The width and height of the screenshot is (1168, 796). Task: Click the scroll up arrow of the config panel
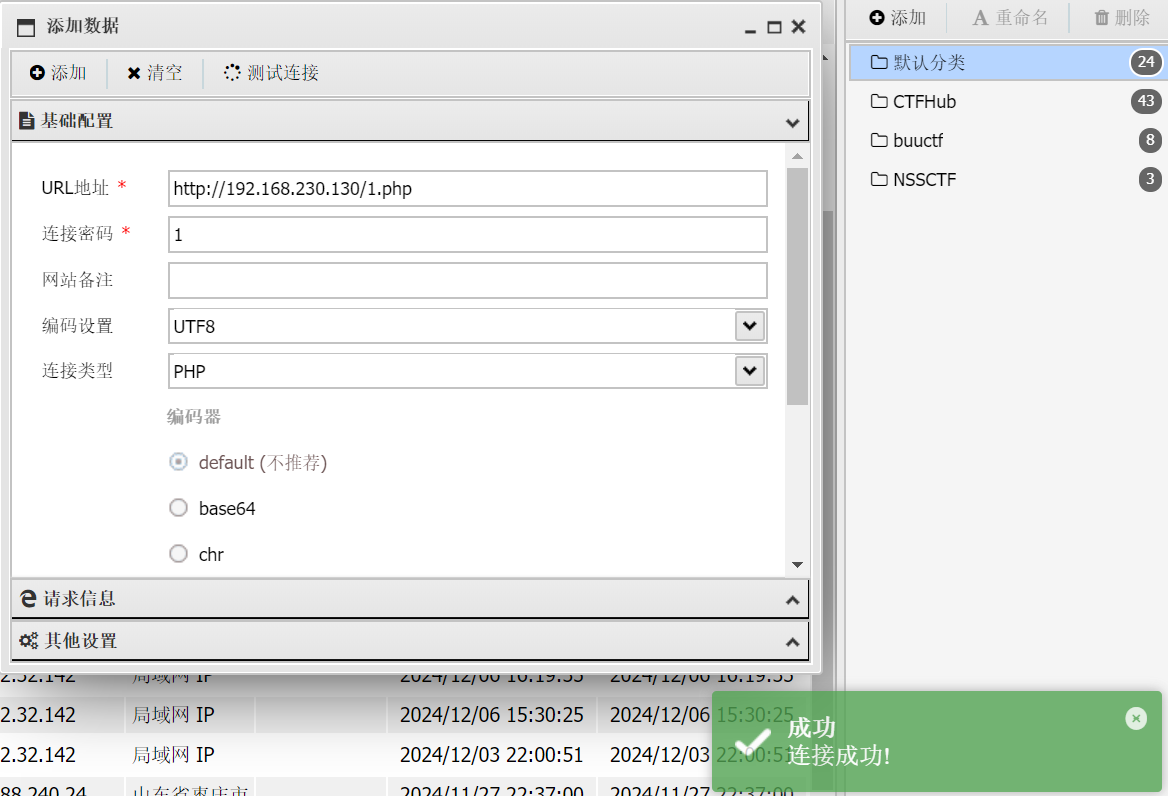point(797,156)
